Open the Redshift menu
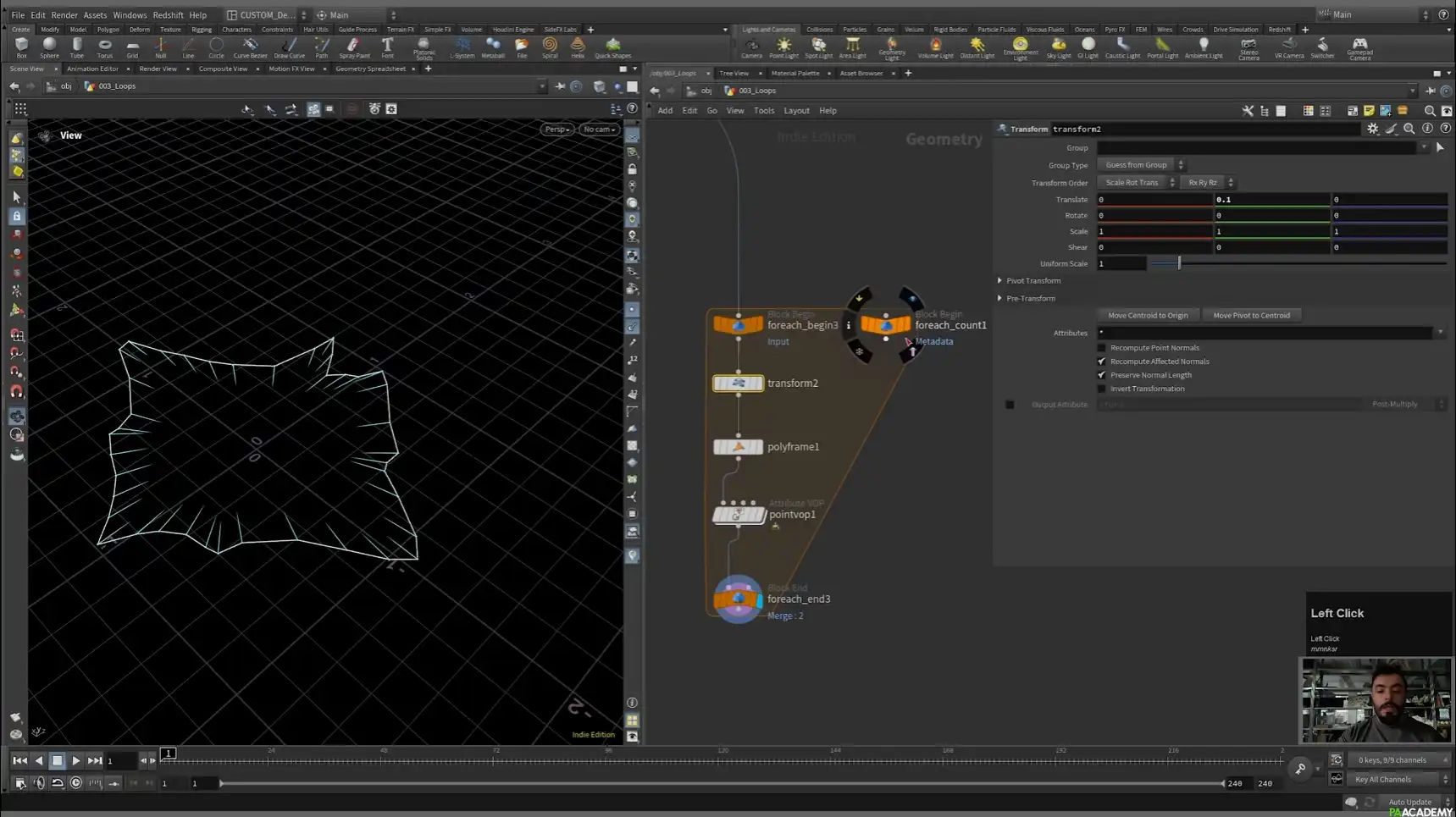The image size is (1456, 817). tap(166, 14)
